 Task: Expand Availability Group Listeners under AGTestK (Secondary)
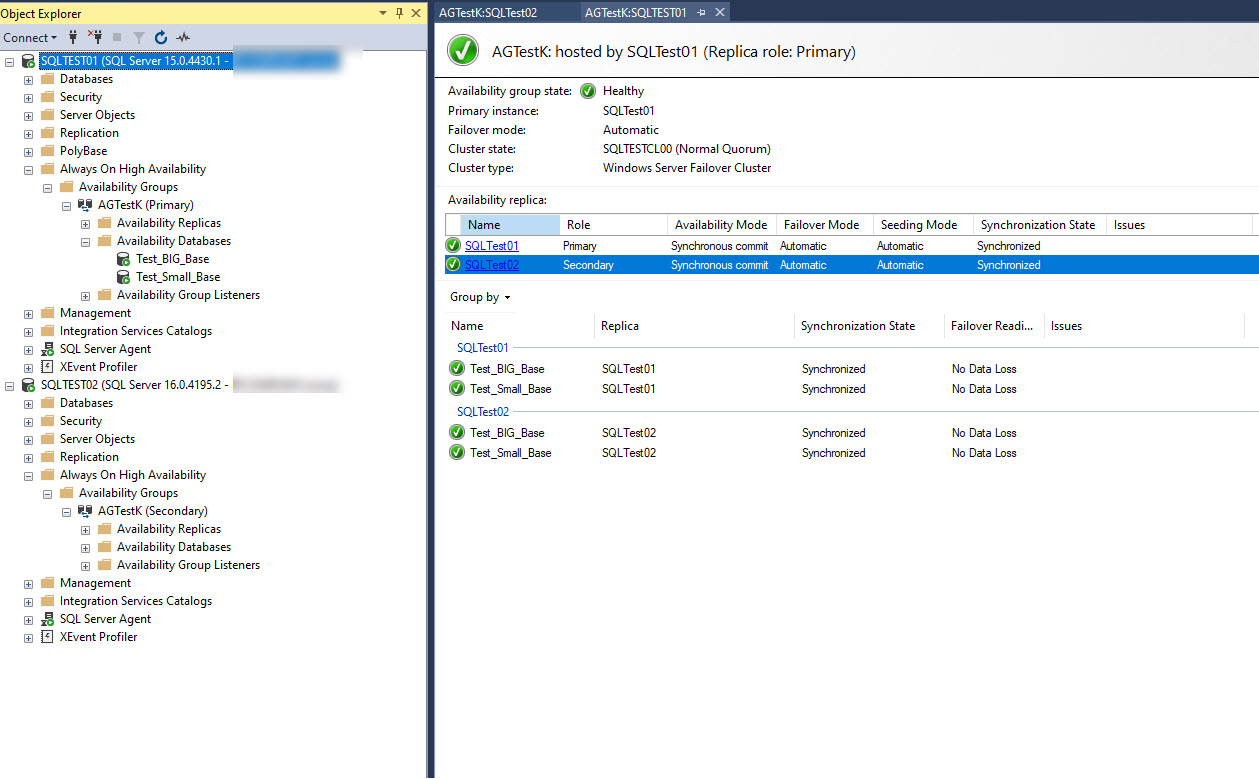click(85, 565)
